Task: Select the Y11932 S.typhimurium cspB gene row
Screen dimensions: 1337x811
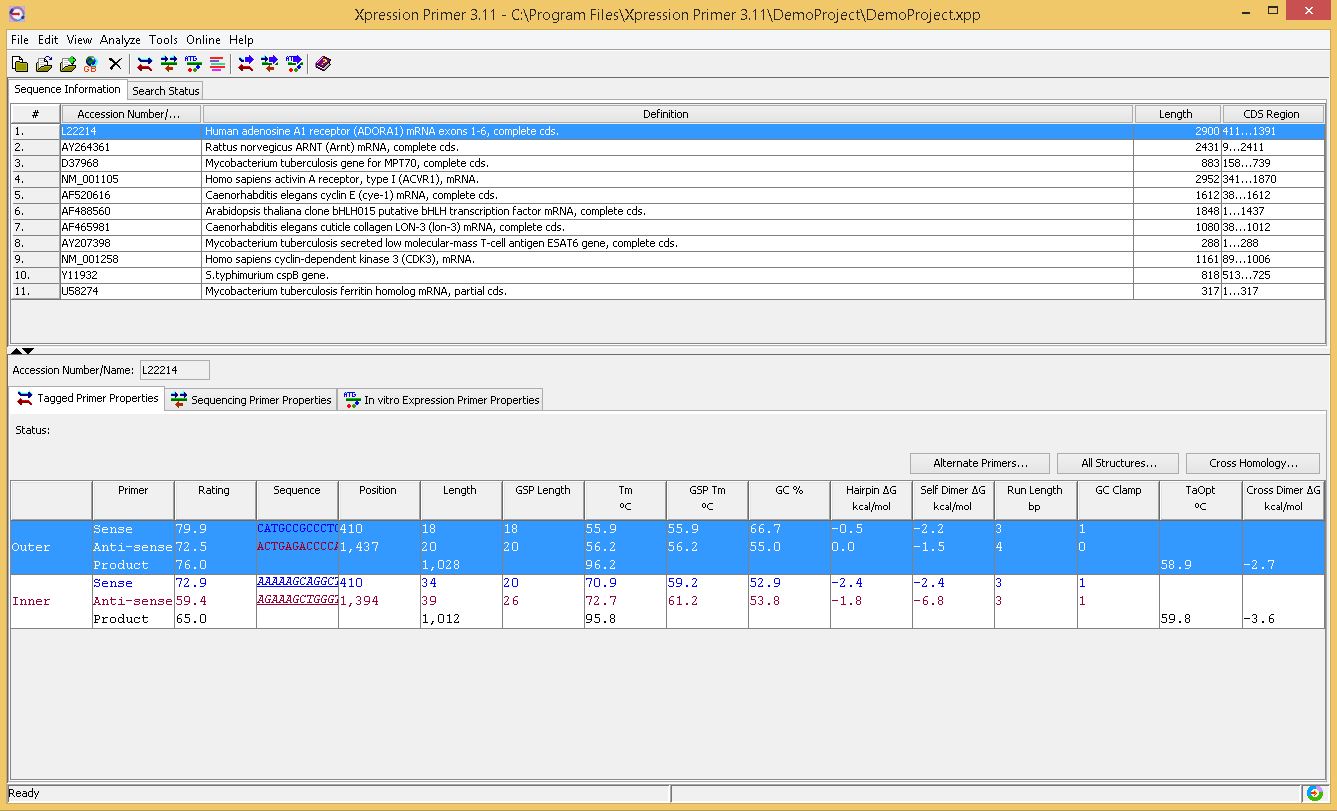Action: click(x=669, y=275)
